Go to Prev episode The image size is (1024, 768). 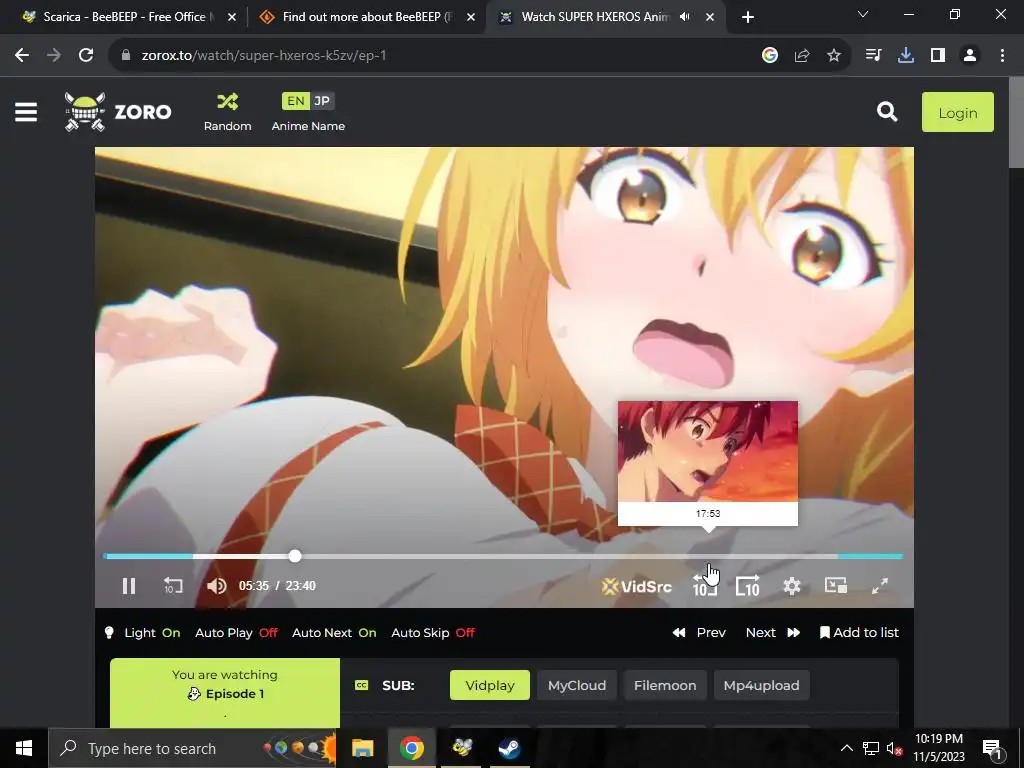coord(699,632)
